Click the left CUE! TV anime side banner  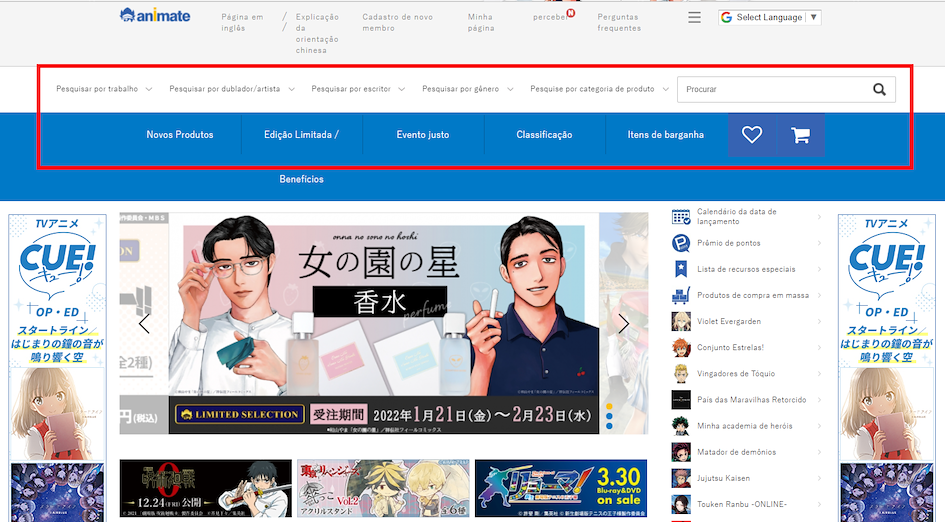coord(57,368)
